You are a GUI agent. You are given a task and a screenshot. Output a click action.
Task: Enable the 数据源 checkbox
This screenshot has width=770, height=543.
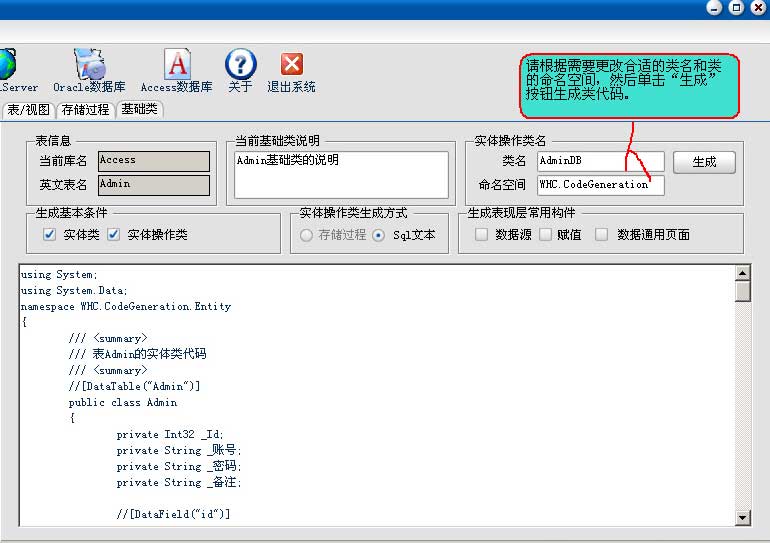point(481,235)
